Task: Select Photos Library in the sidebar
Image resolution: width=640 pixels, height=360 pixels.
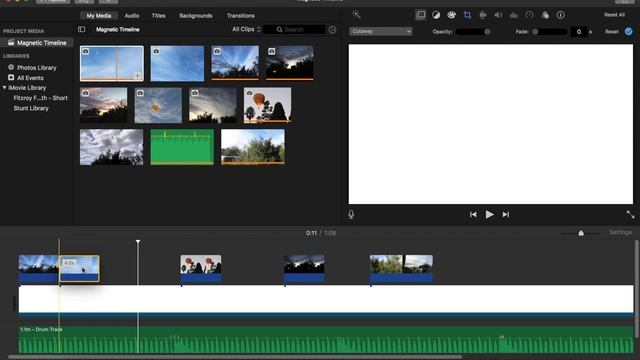Action: (37, 67)
